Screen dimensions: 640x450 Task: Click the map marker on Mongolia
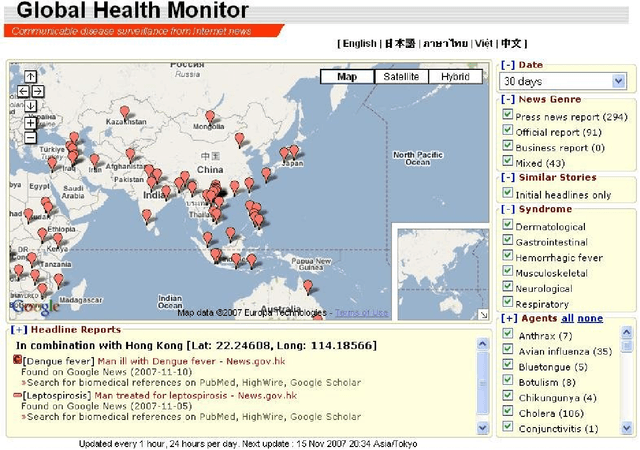210,117
